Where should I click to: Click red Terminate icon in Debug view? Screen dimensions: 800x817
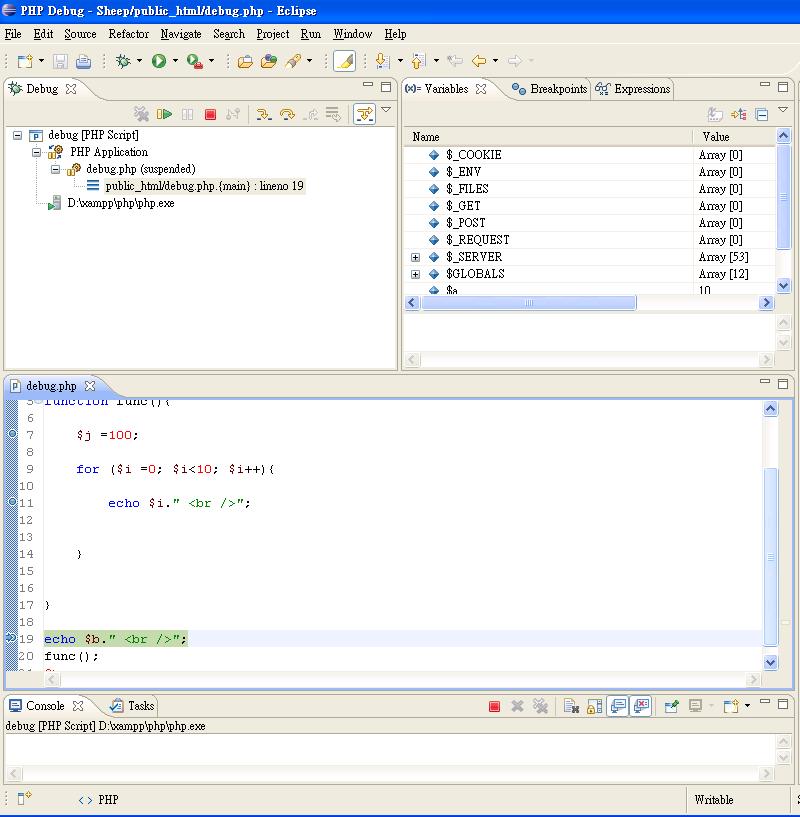210,114
